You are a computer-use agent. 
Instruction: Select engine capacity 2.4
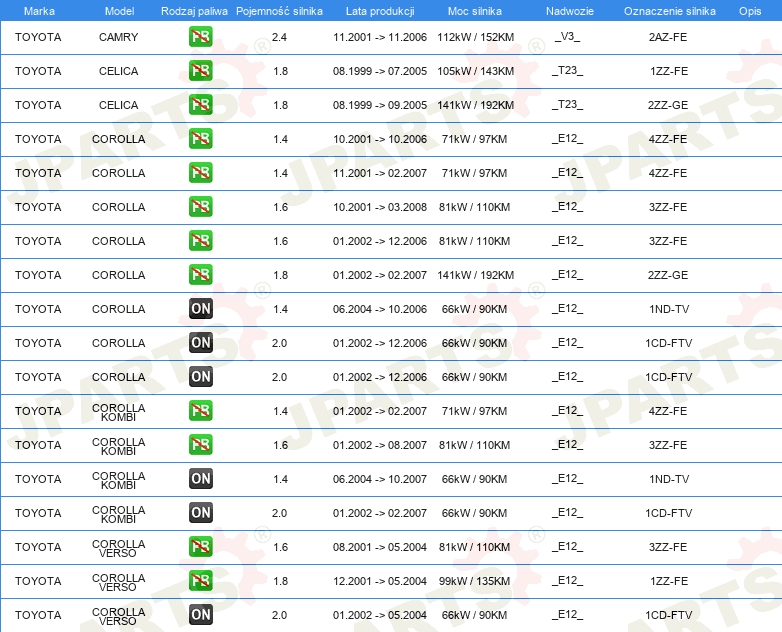pyautogui.click(x=279, y=37)
